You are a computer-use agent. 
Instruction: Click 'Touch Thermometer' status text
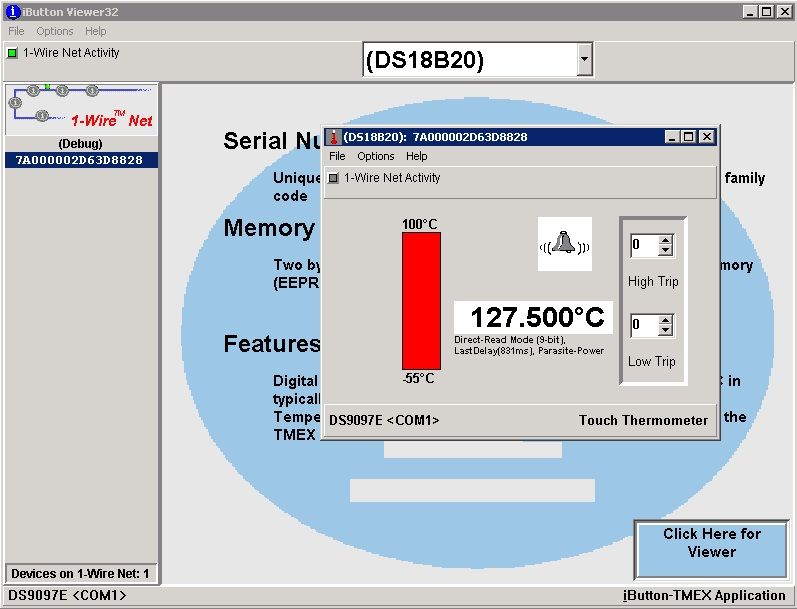click(643, 420)
